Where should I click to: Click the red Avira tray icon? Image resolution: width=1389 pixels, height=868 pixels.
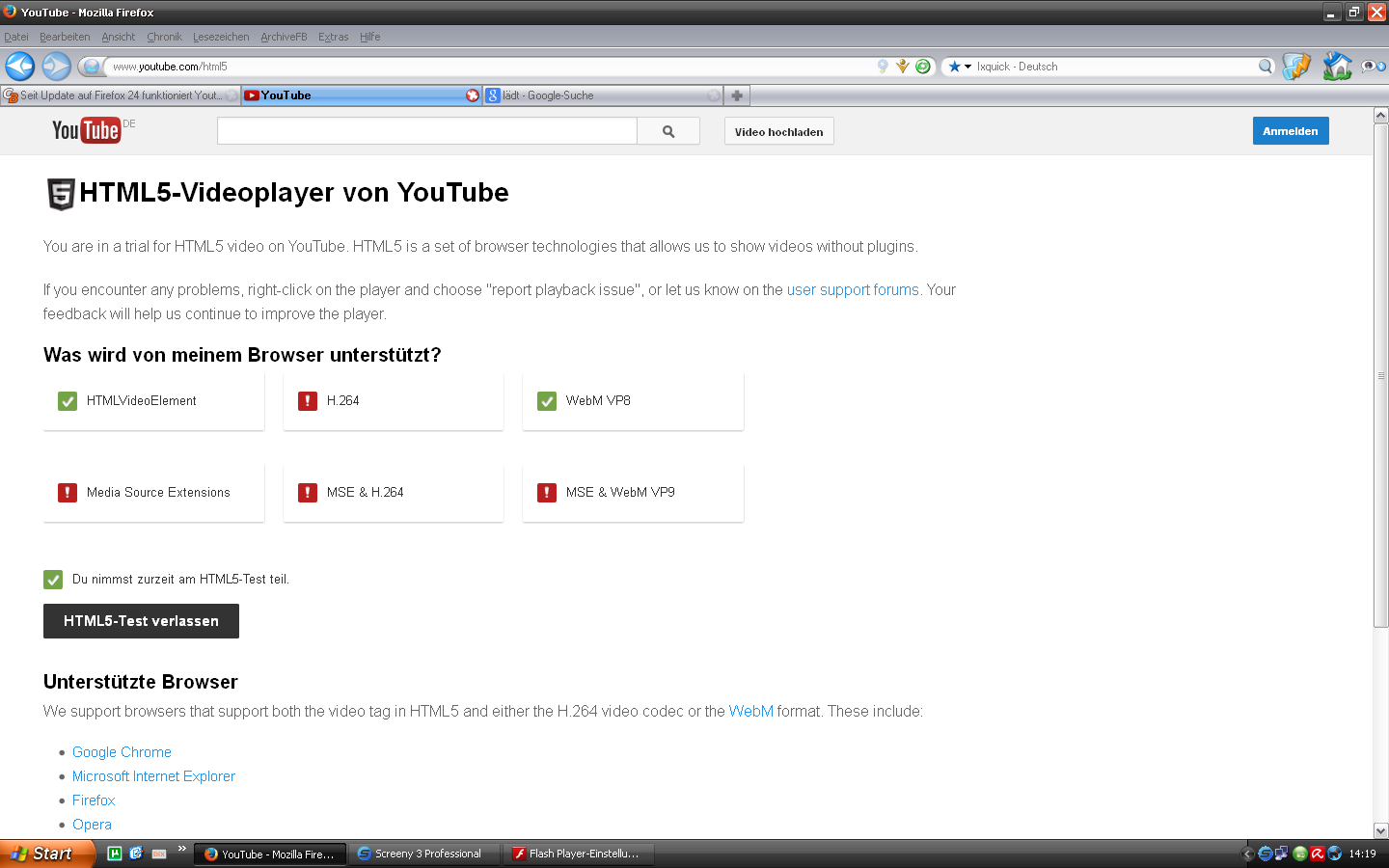1317,854
